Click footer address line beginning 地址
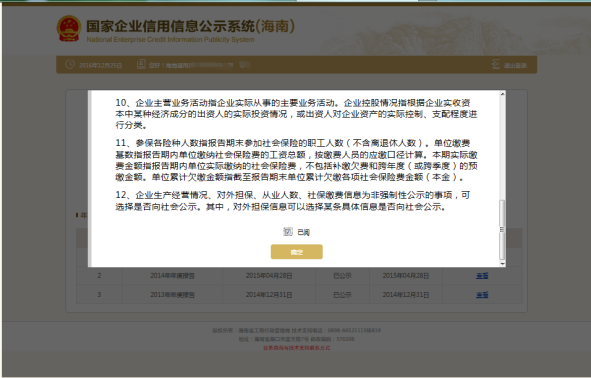This screenshot has width=591, height=378. pyautogui.click(x=296, y=339)
